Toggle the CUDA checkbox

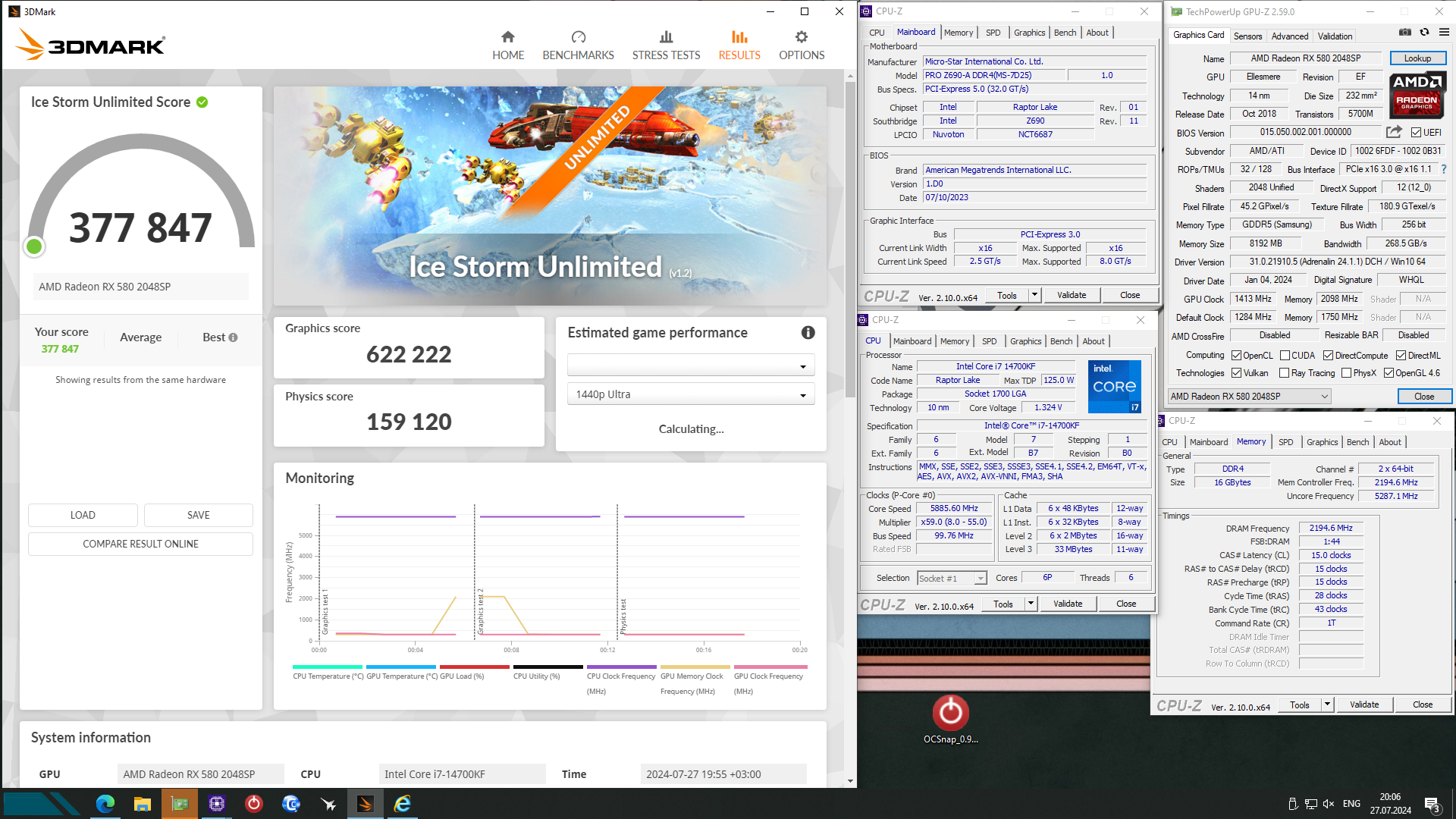click(1285, 356)
